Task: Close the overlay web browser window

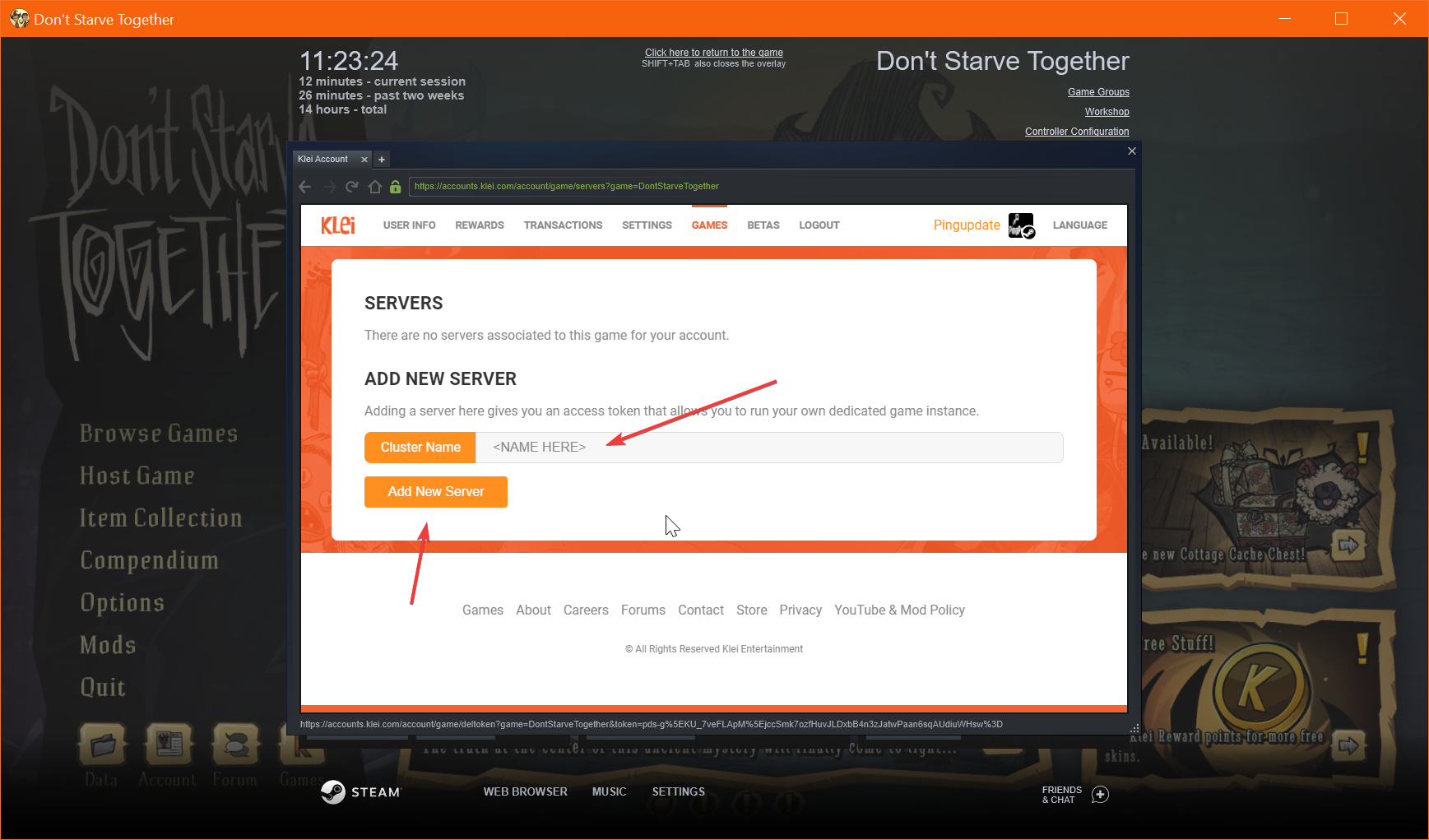Action: [1132, 151]
